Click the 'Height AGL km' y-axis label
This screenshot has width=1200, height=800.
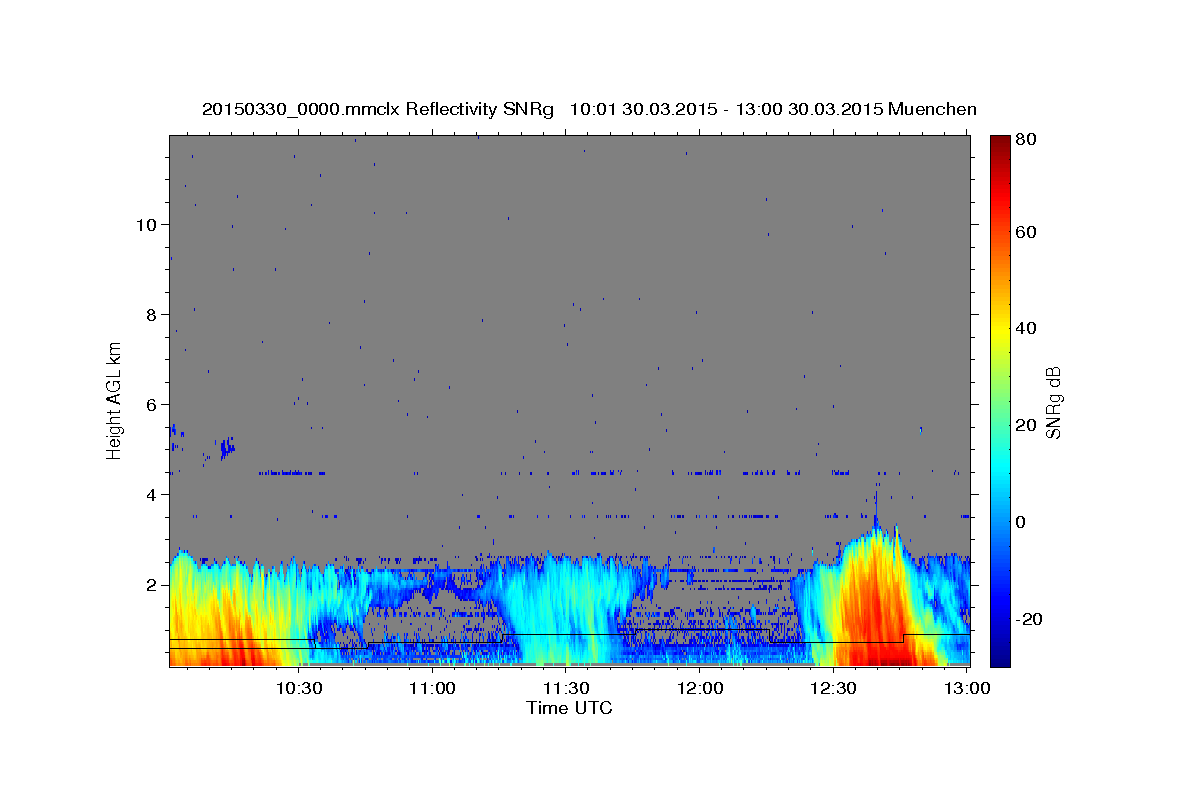(x=115, y=399)
